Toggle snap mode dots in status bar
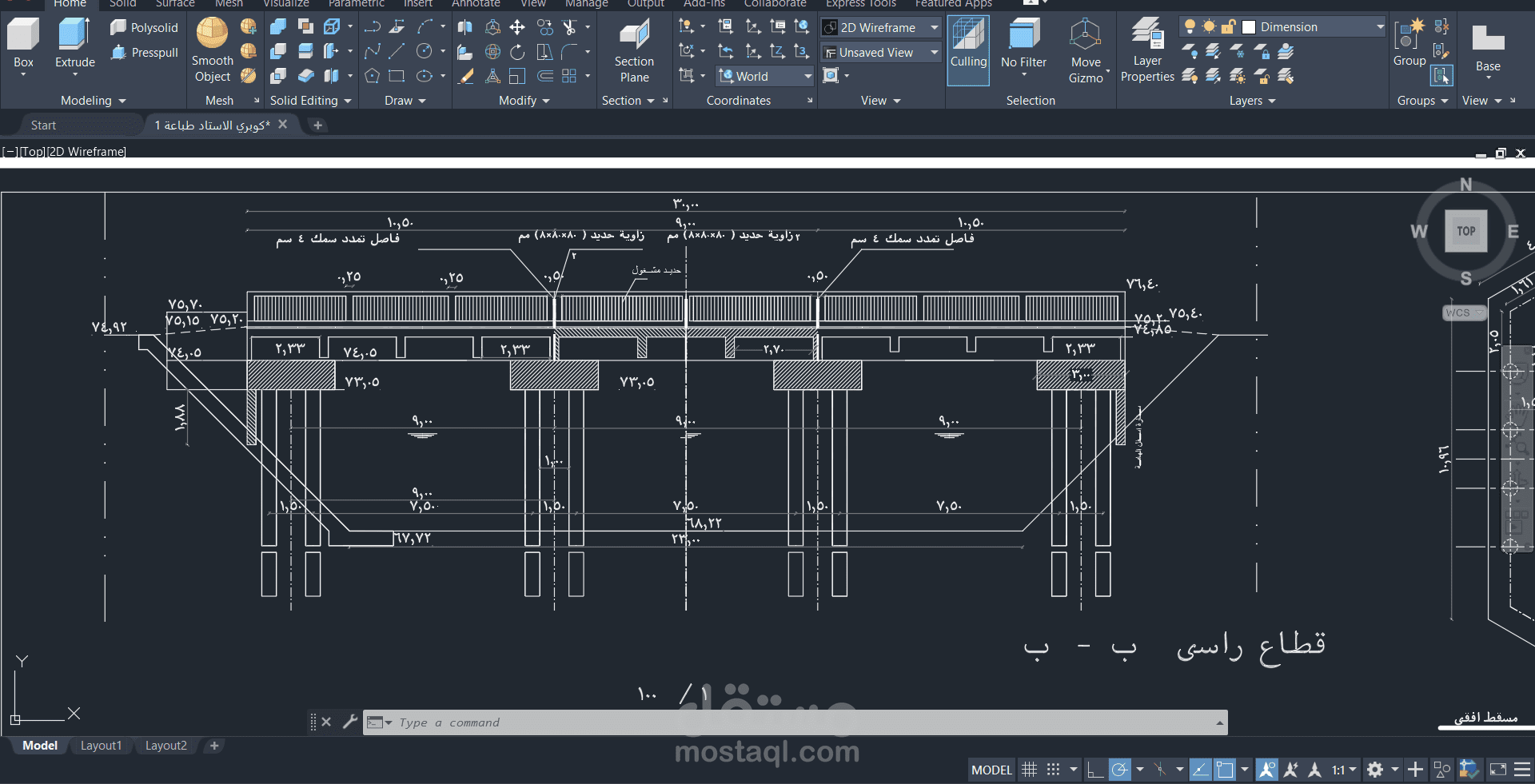The image size is (1535, 784). click(1054, 770)
